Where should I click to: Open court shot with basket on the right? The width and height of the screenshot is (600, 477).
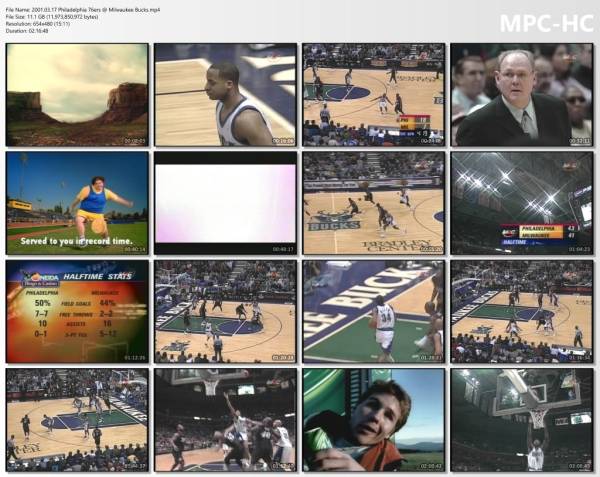tap(77, 420)
